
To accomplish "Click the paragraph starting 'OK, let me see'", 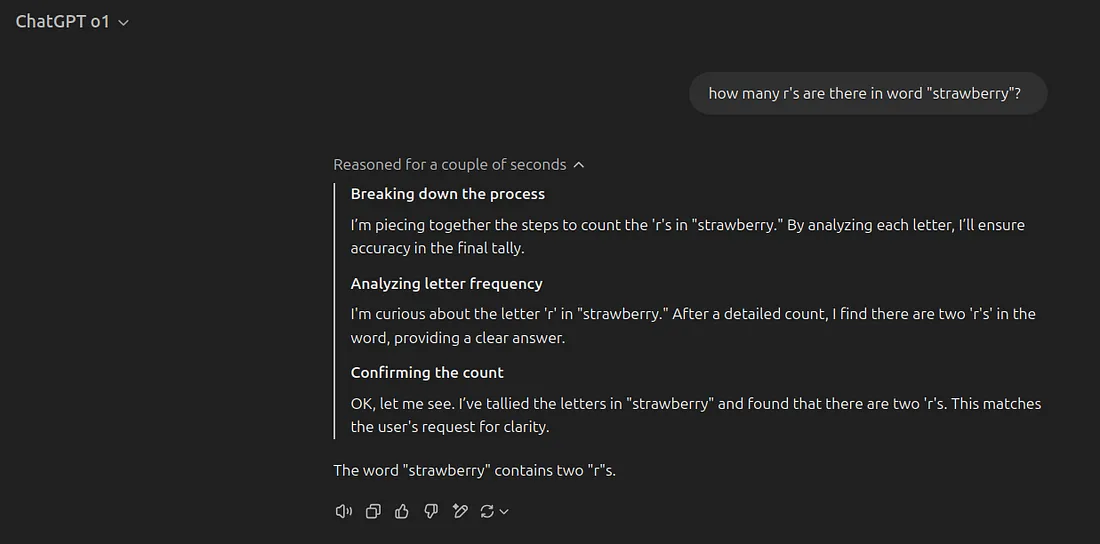I will point(696,416).
